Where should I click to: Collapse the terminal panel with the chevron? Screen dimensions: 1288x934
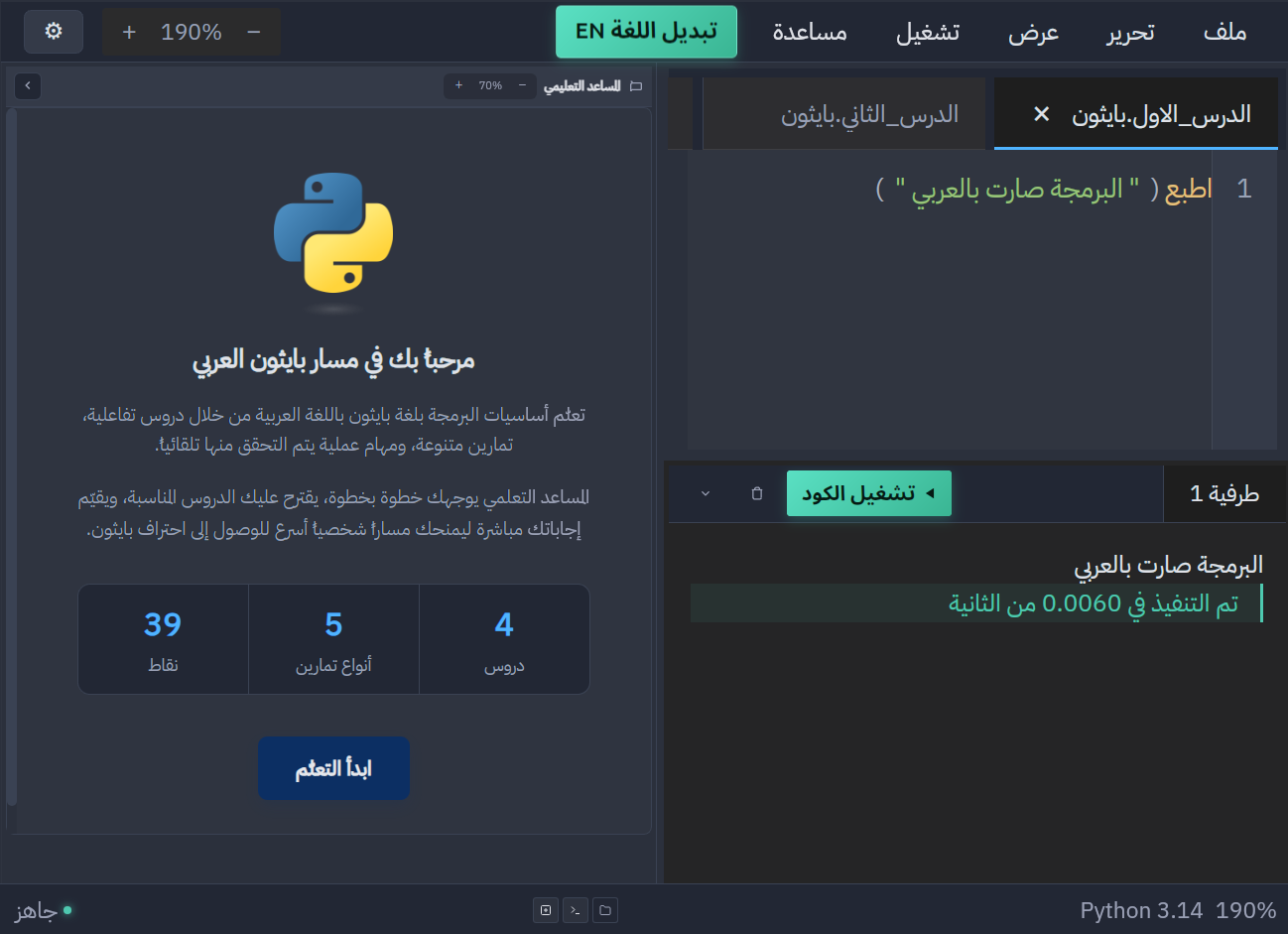(706, 493)
